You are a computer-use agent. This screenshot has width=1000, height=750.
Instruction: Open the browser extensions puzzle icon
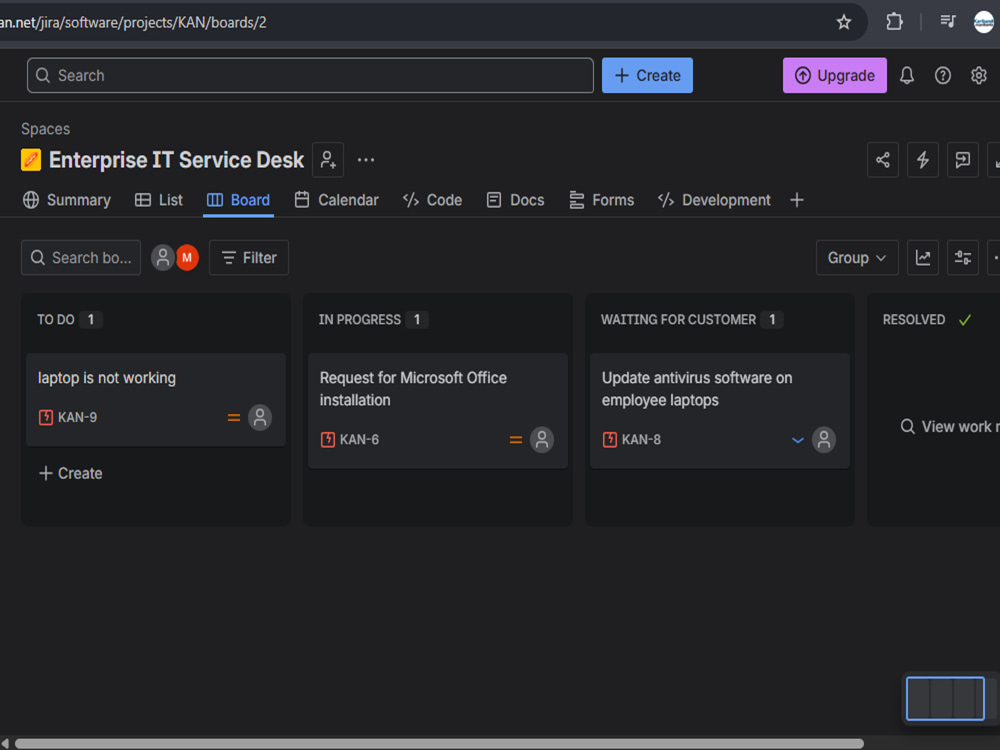(x=894, y=22)
